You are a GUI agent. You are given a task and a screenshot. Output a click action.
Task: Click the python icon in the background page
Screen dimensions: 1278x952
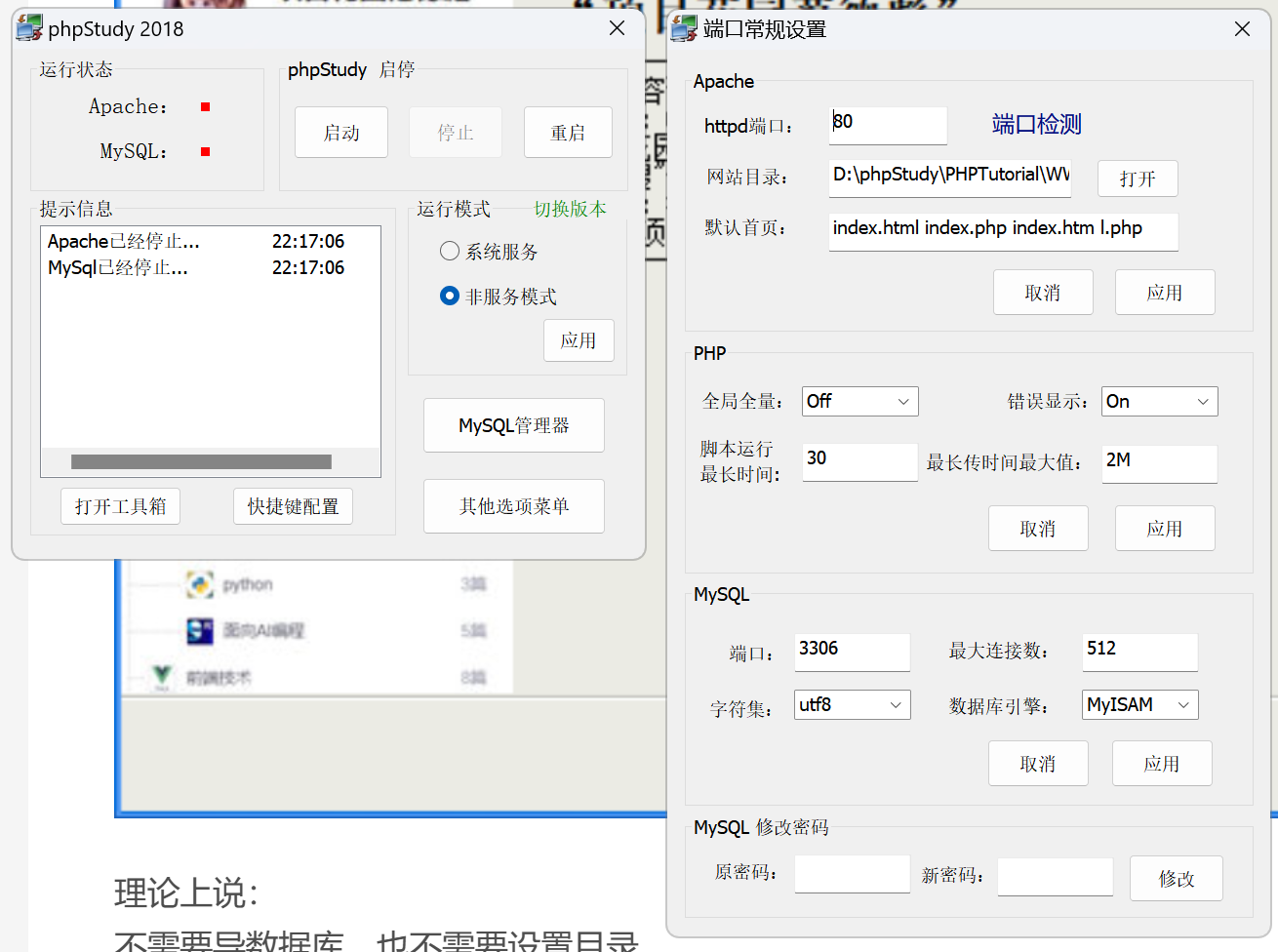pos(200,584)
